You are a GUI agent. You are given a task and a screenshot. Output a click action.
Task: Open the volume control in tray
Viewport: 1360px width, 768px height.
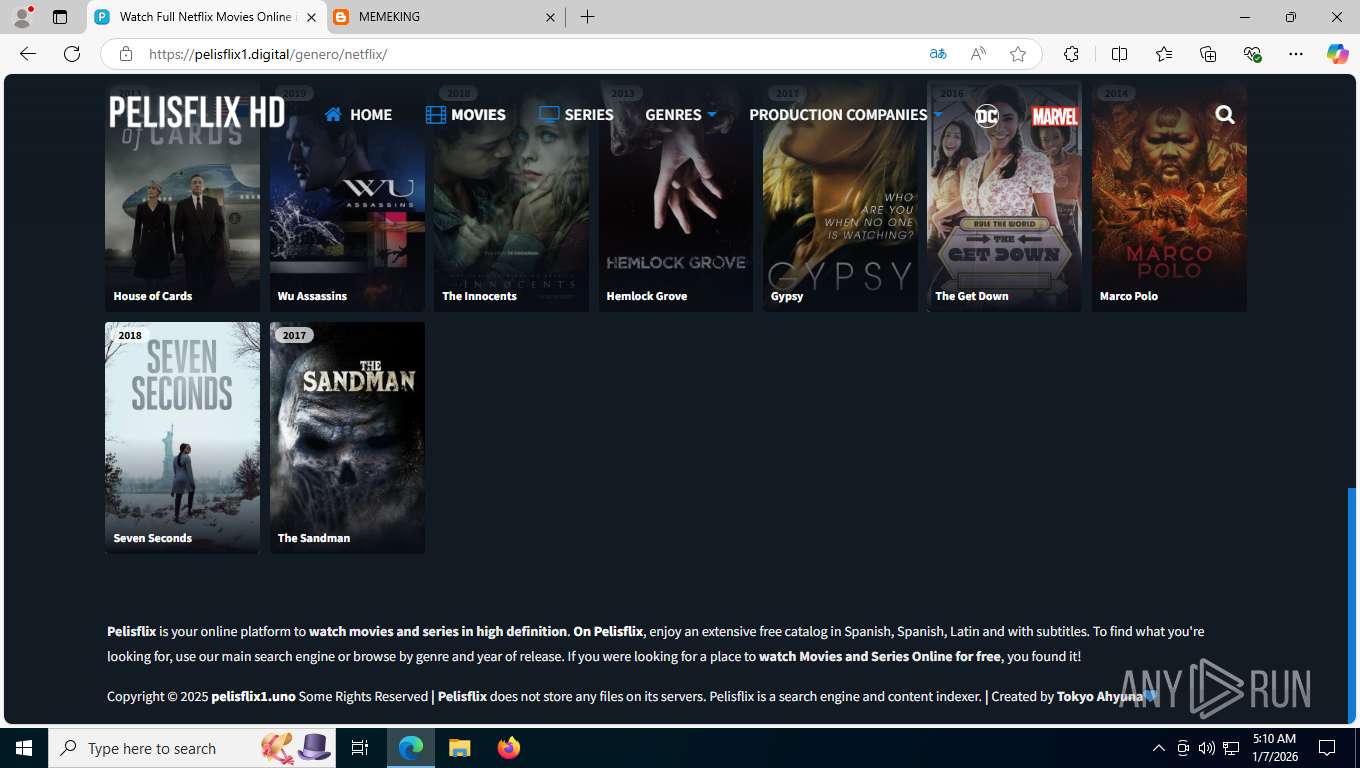coord(1207,748)
